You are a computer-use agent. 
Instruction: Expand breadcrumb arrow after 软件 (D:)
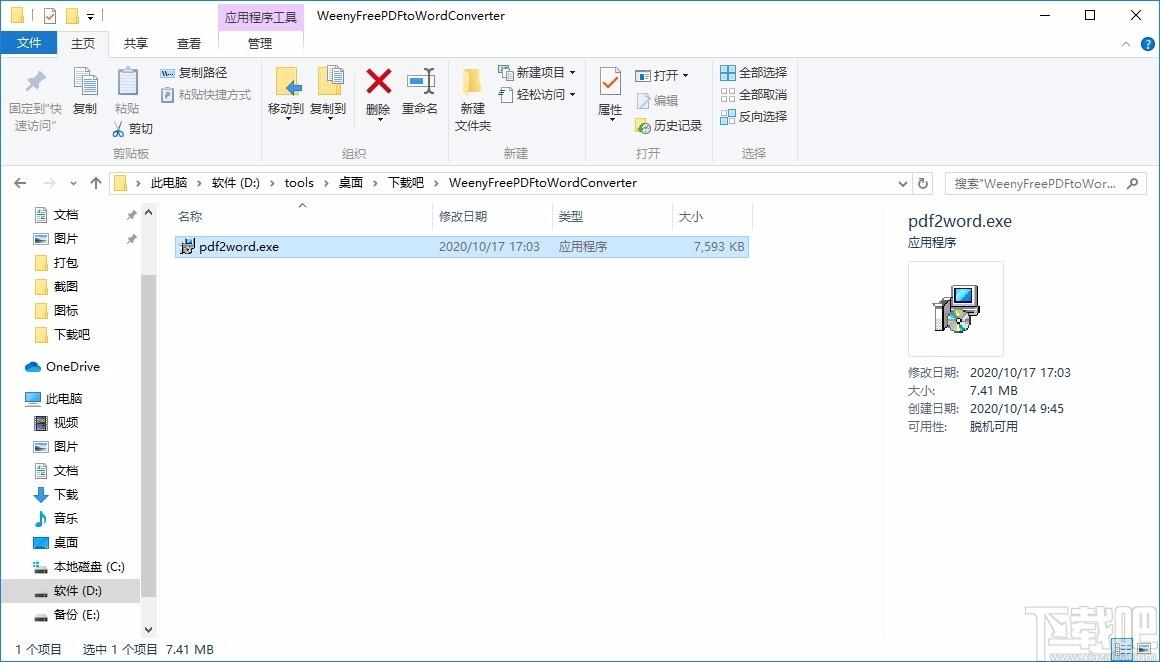[x=272, y=183]
